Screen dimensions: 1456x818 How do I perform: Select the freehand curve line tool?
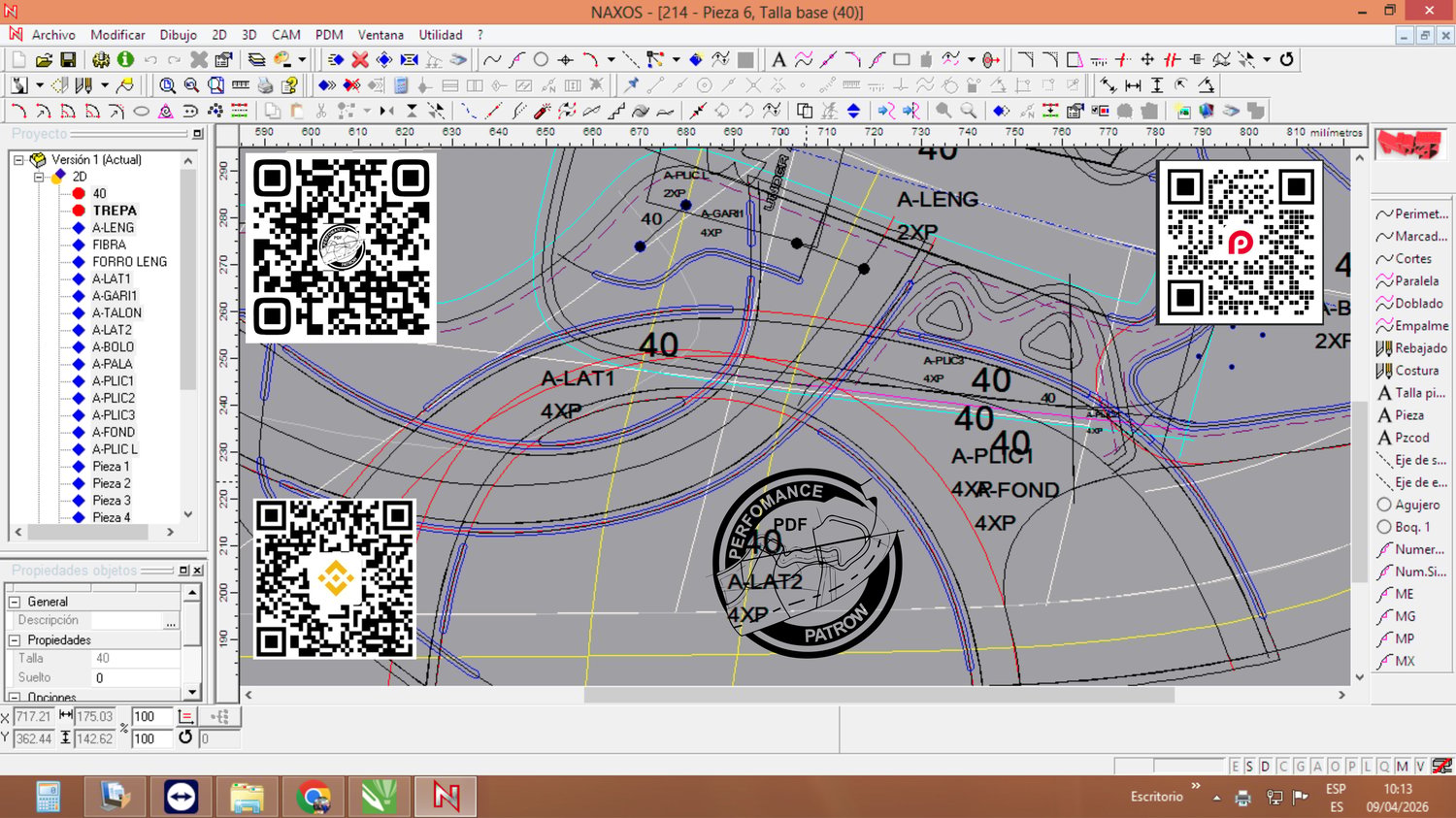[x=493, y=60]
